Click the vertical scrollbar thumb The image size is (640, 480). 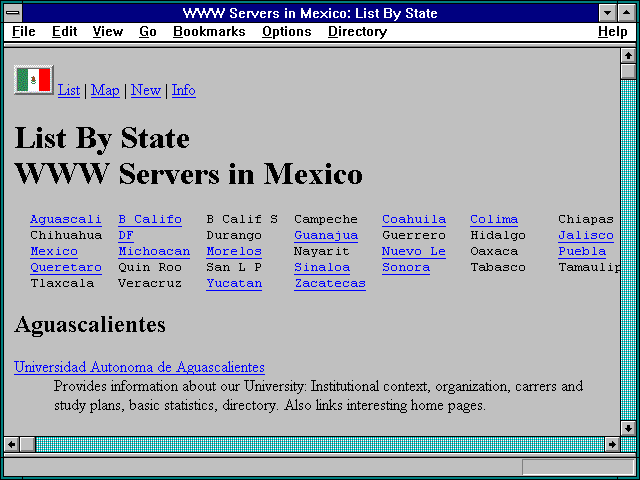click(628, 72)
